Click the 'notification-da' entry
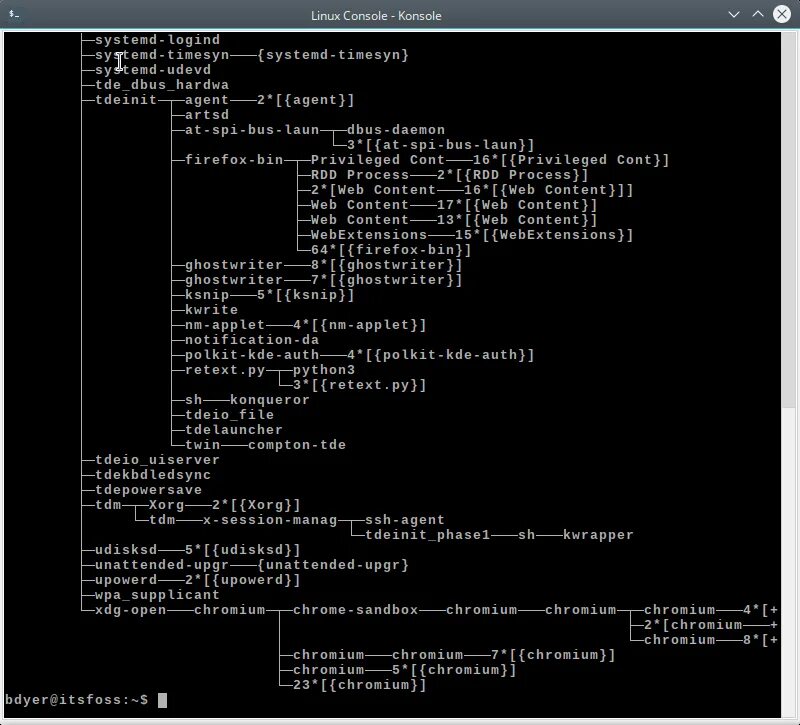This screenshot has width=800, height=725. 252,340
